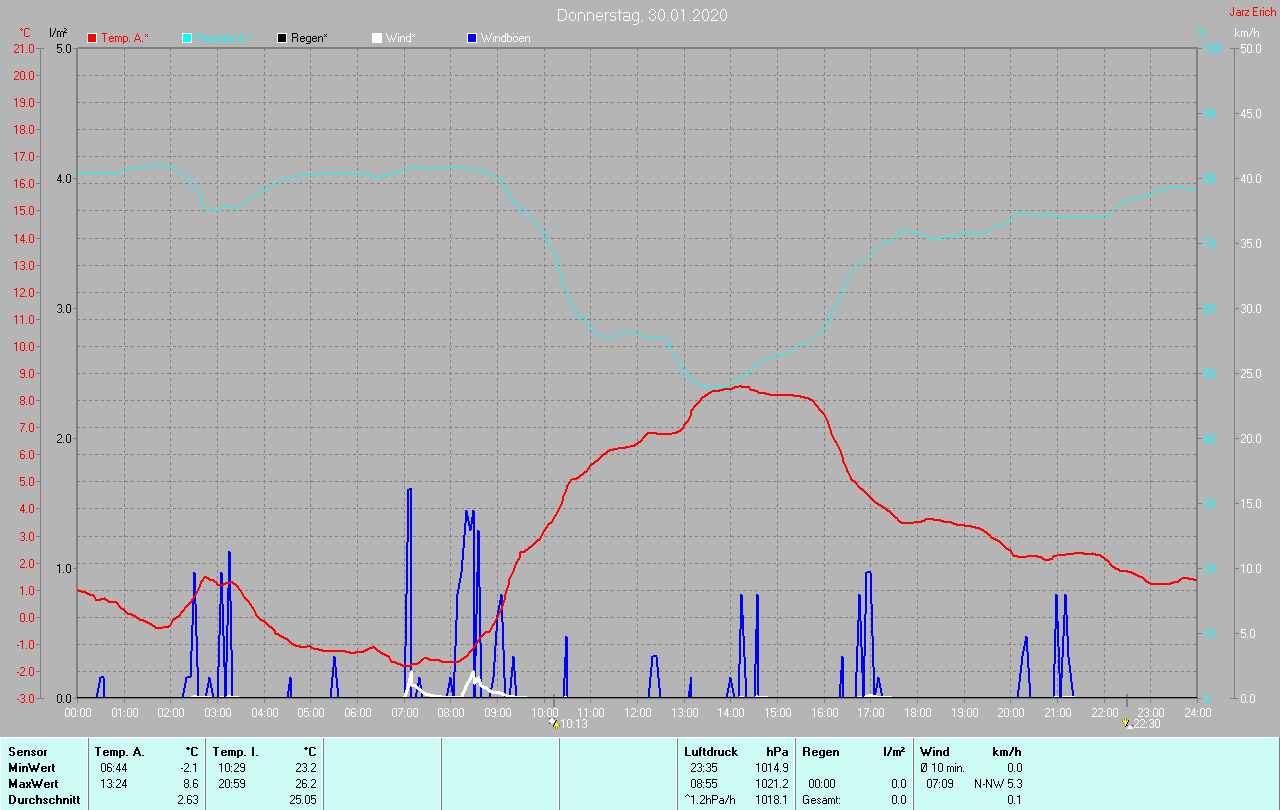Viewport: 1280px width, 810px height.
Task: Click the sunset marker at 22:30
Action: pyautogui.click(x=1127, y=723)
